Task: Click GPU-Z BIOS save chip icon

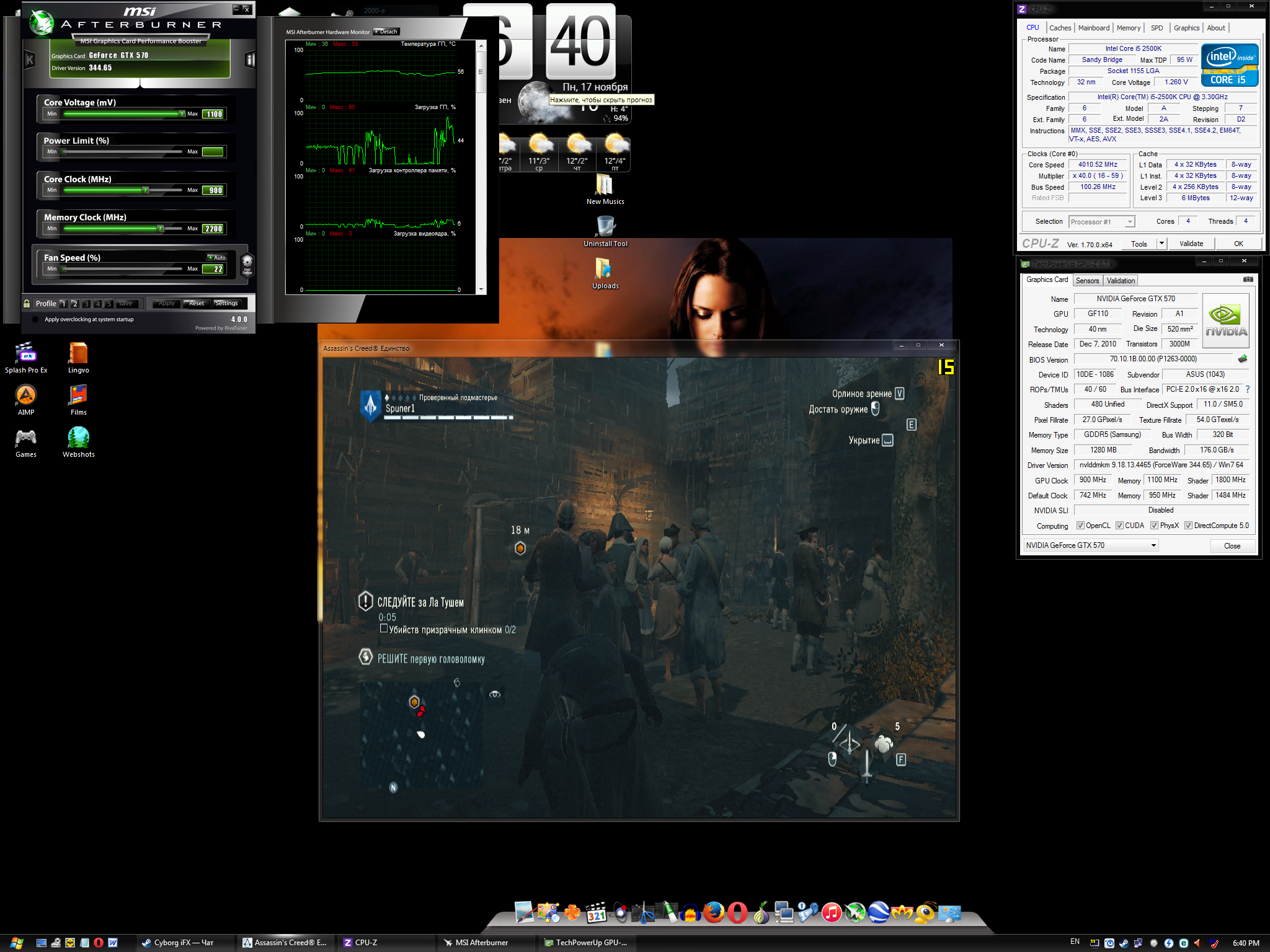Action: 1243,359
